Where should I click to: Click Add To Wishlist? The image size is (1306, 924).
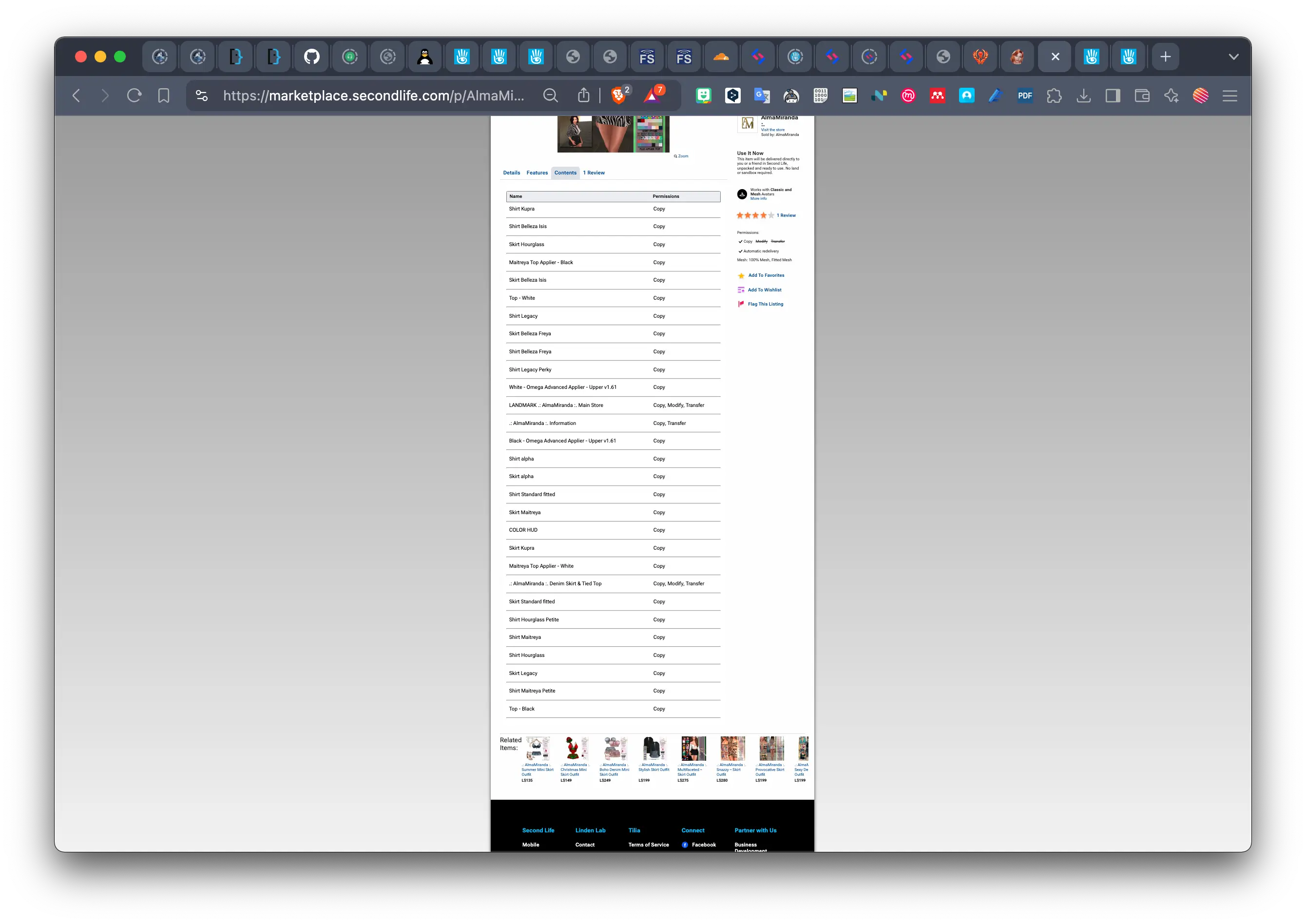pyautogui.click(x=765, y=289)
